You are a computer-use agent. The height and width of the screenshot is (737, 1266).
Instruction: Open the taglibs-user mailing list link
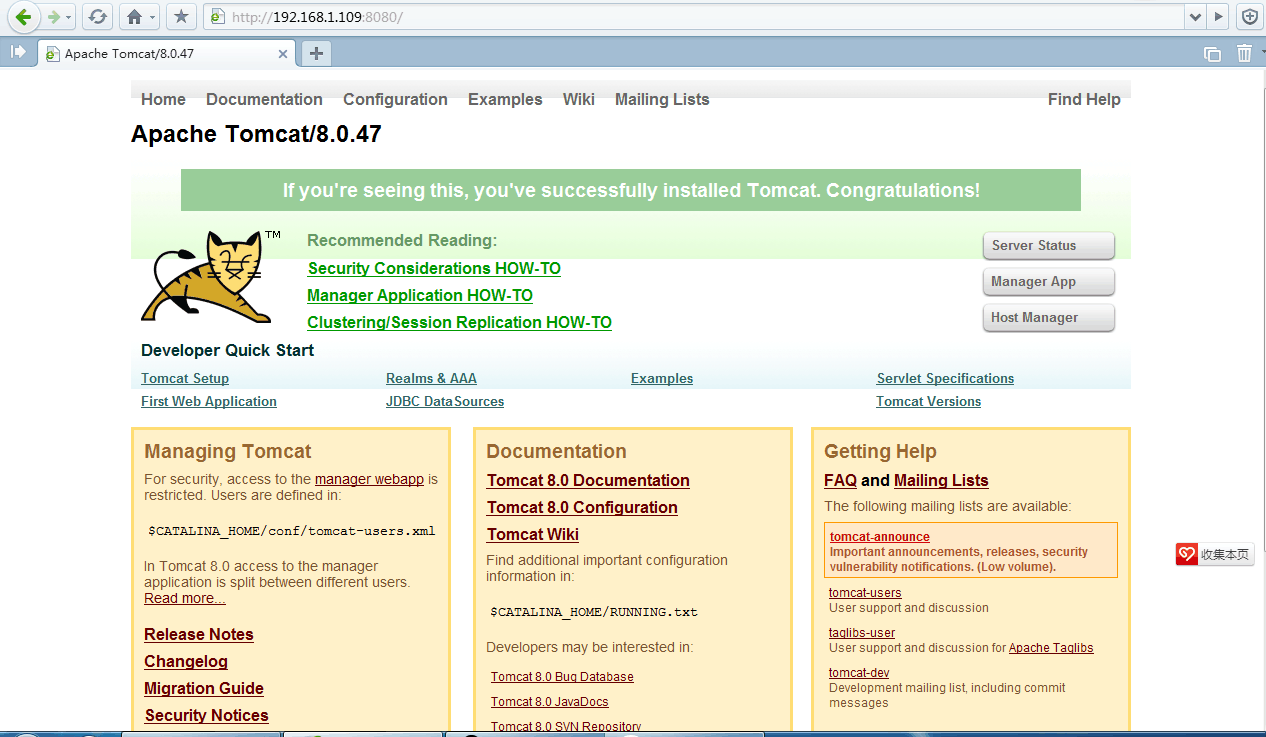tap(862, 633)
